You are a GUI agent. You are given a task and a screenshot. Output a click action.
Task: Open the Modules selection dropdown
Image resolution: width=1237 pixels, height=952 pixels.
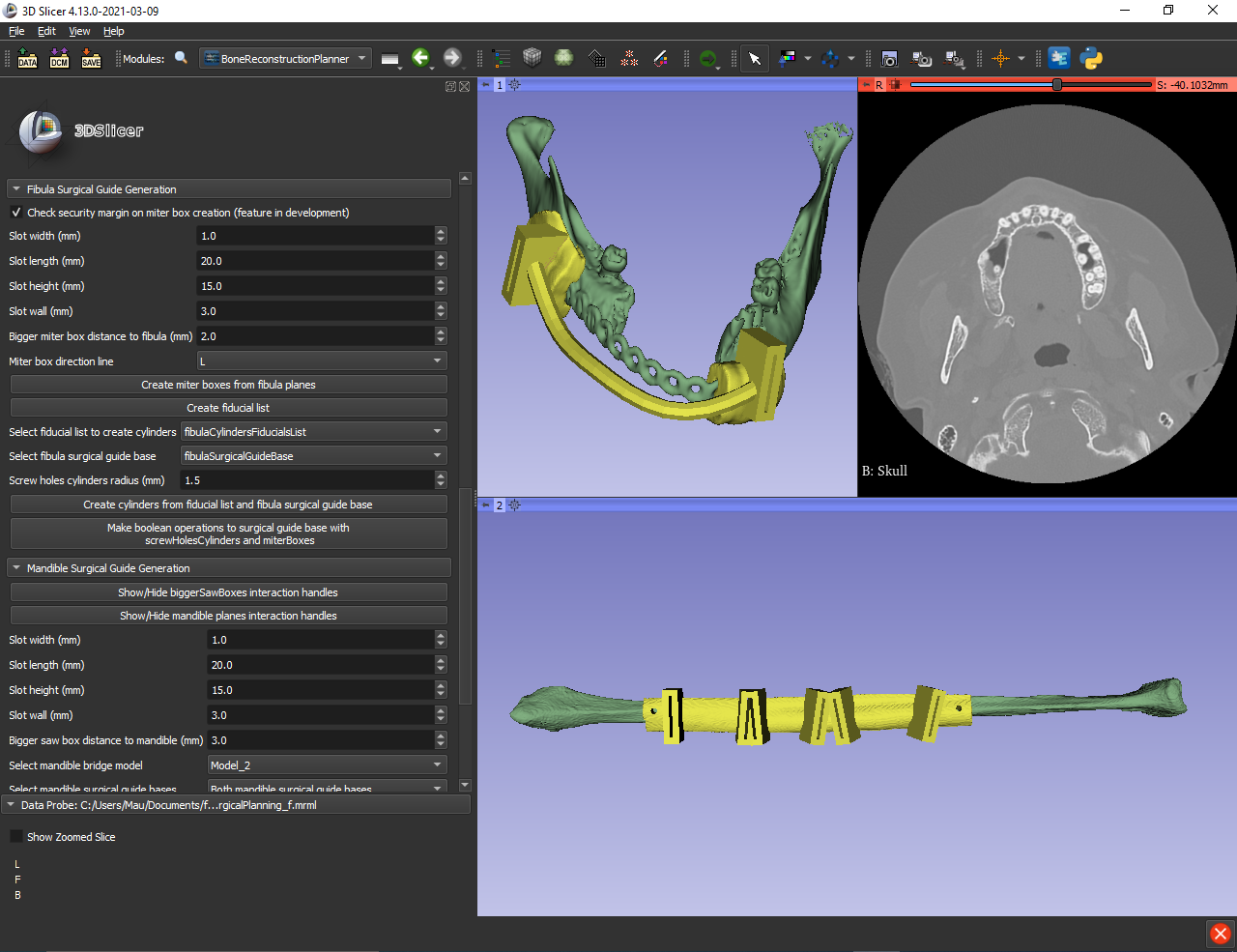(x=285, y=58)
